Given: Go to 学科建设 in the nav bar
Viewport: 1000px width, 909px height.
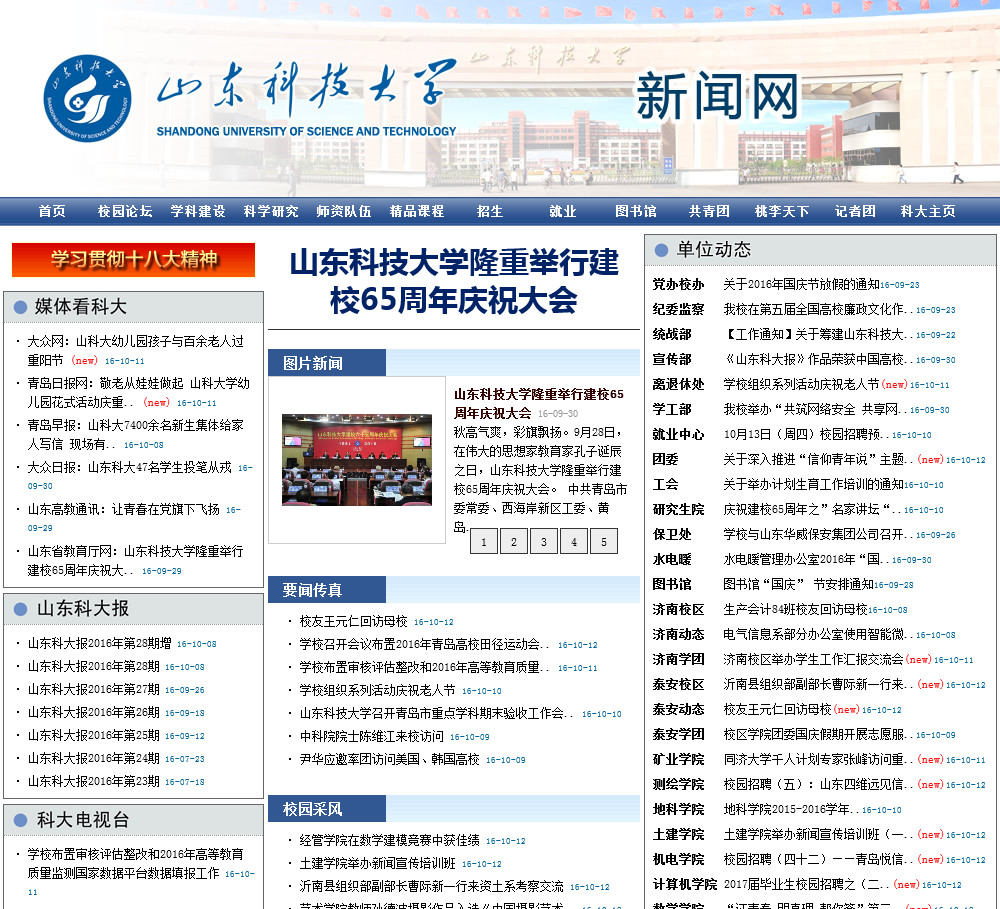Looking at the screenshot, I should [x=198, y=211].
